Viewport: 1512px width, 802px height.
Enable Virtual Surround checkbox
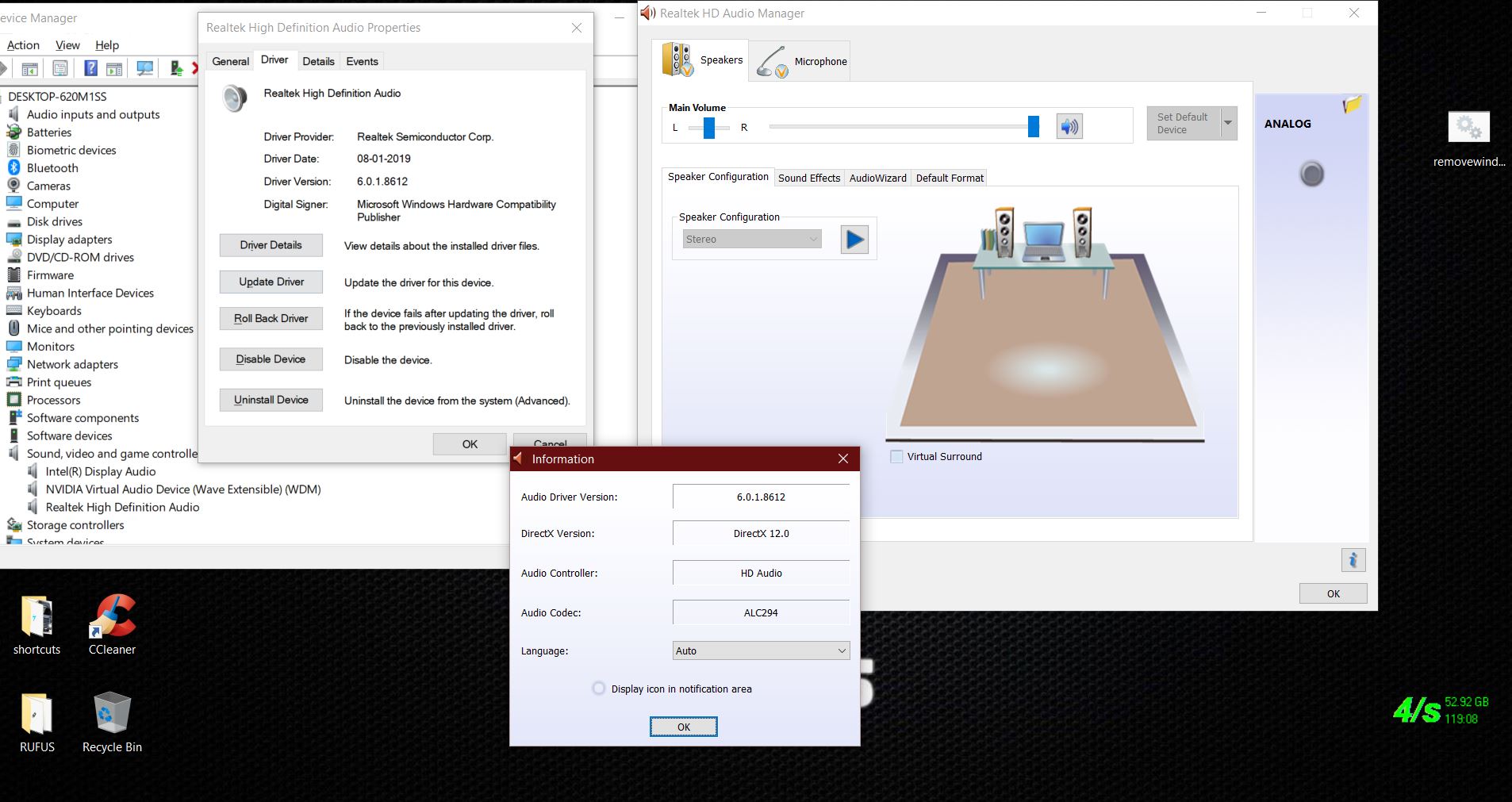click(x=896, y=456)
